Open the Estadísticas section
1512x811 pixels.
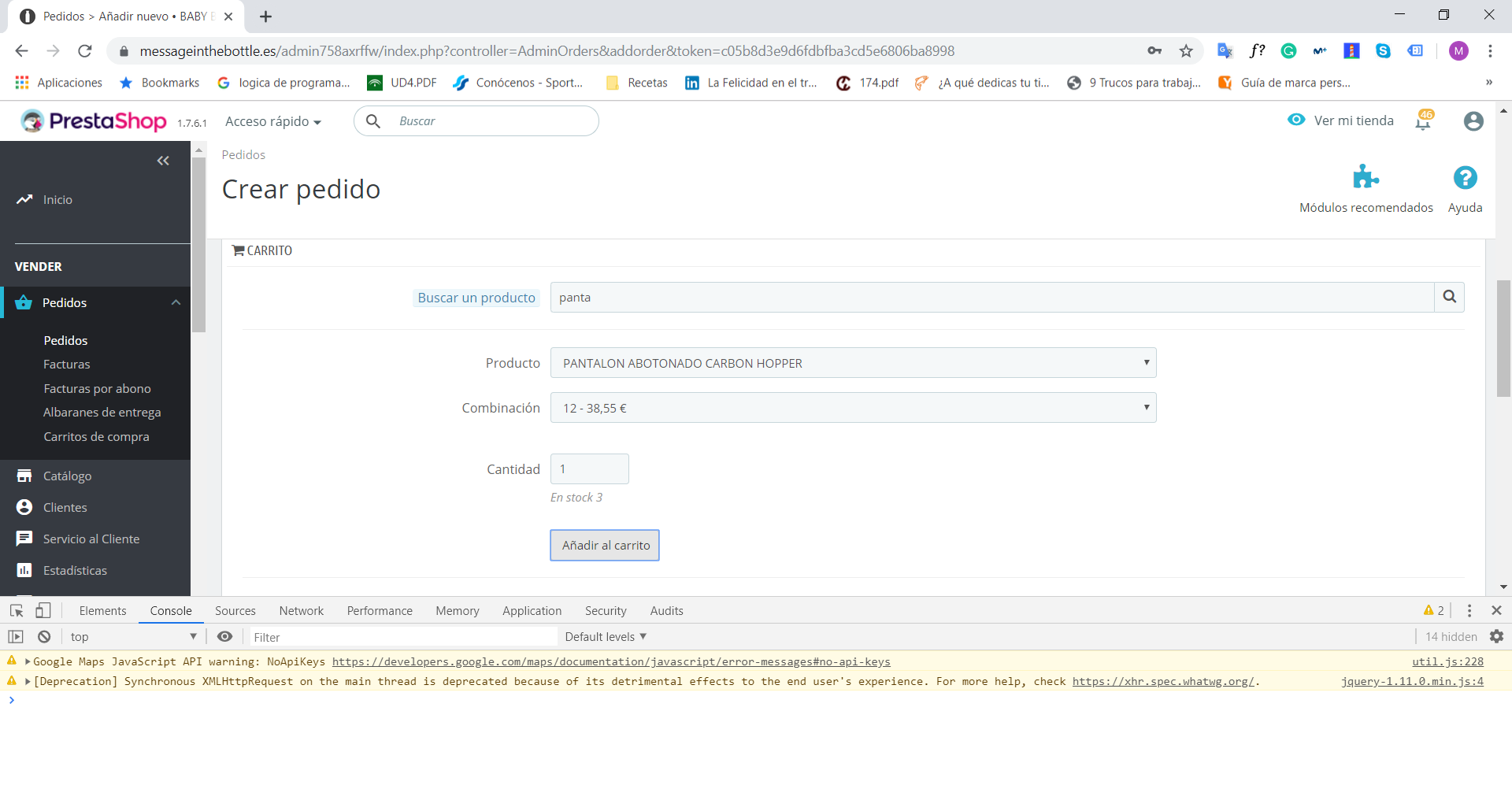[75, 571]
